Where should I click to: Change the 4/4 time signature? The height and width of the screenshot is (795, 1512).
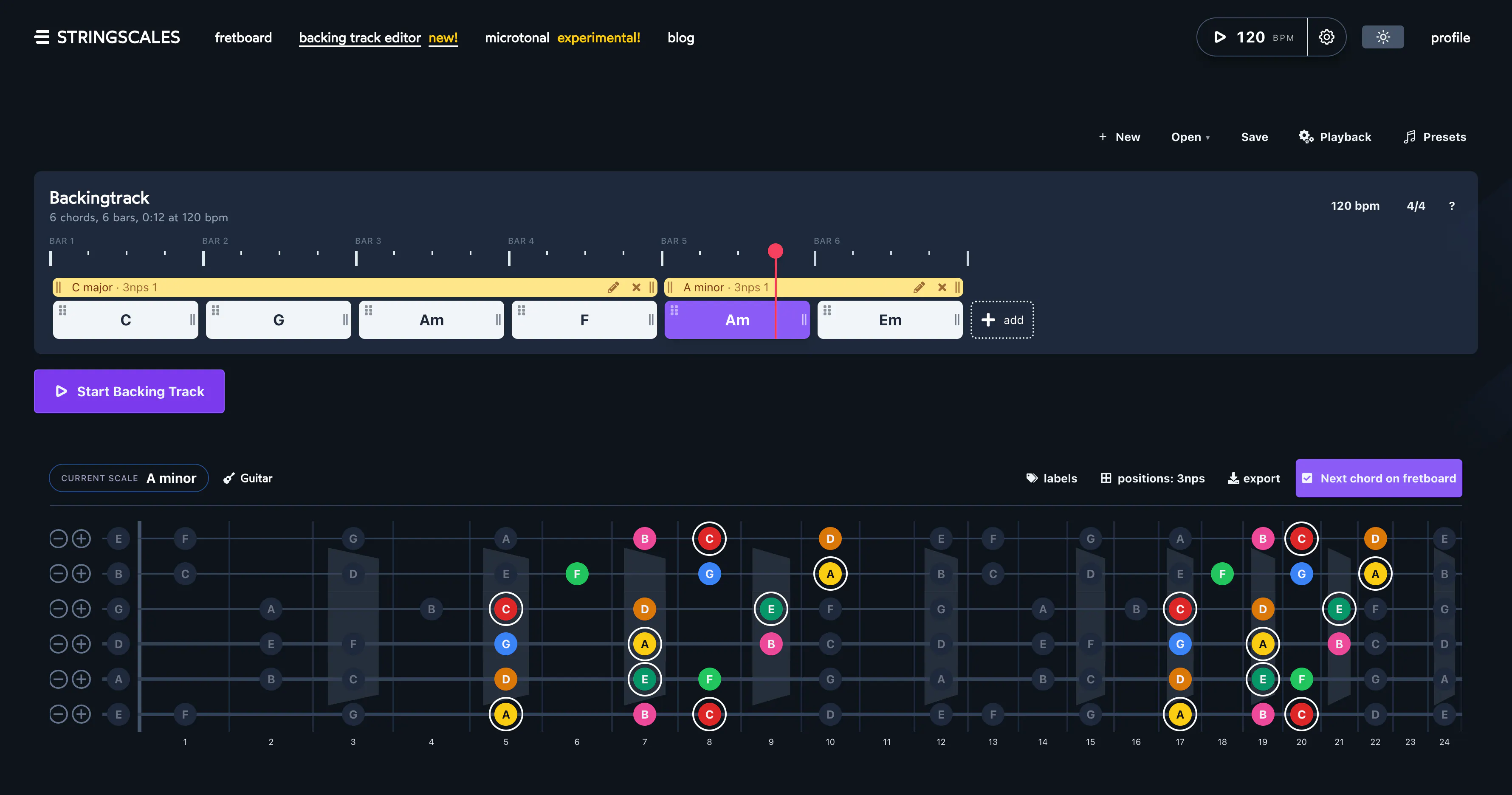click(x=1416, y=206)
